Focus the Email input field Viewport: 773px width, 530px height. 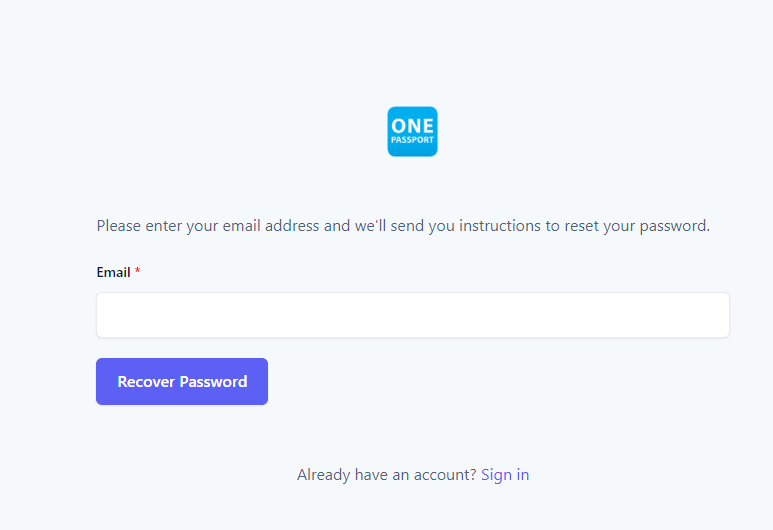(x=413, y=315)
